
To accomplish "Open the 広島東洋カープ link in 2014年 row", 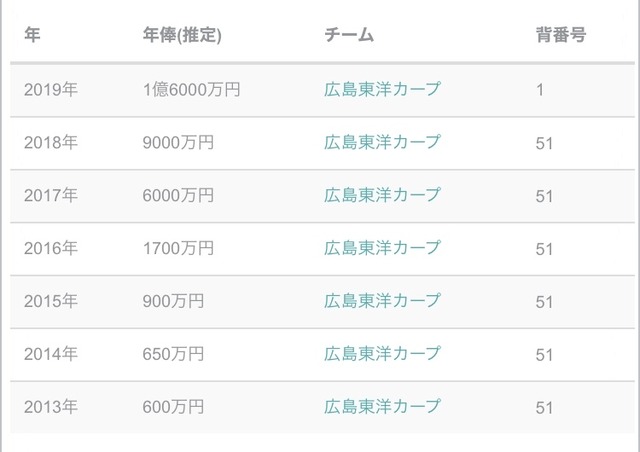I will tap(382, 354).
